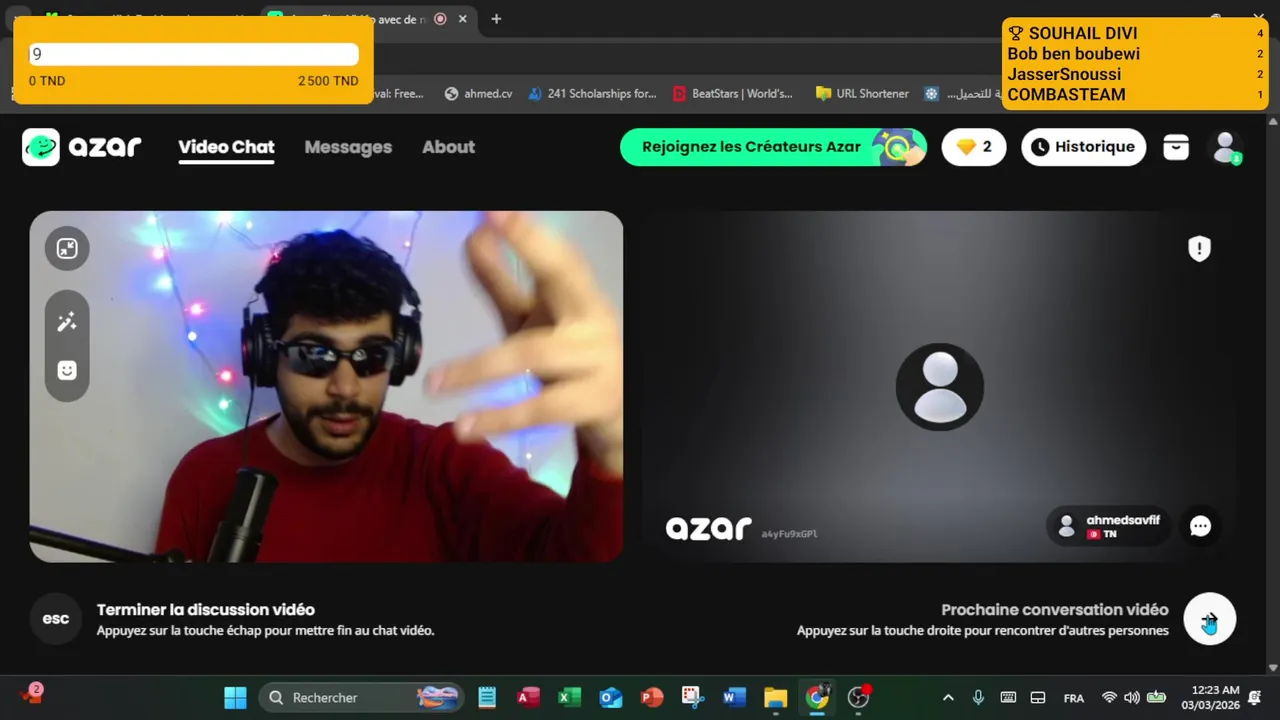Image resolution: width=1280 pixels, height=720 pixels.
Task: Open the notifications bell icon
Action: coord(1255,697)
